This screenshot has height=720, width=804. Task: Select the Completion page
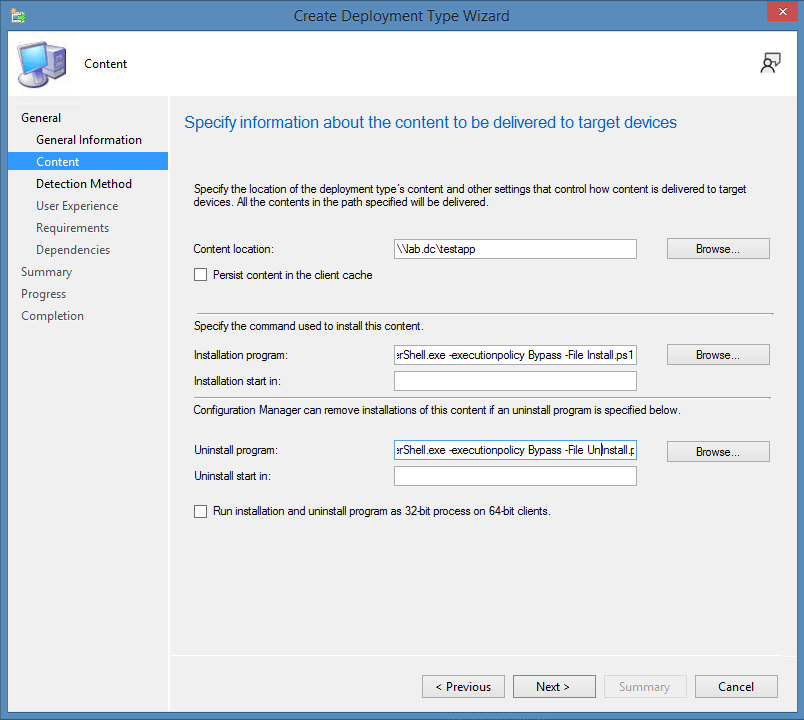click(x=52, y=315)
